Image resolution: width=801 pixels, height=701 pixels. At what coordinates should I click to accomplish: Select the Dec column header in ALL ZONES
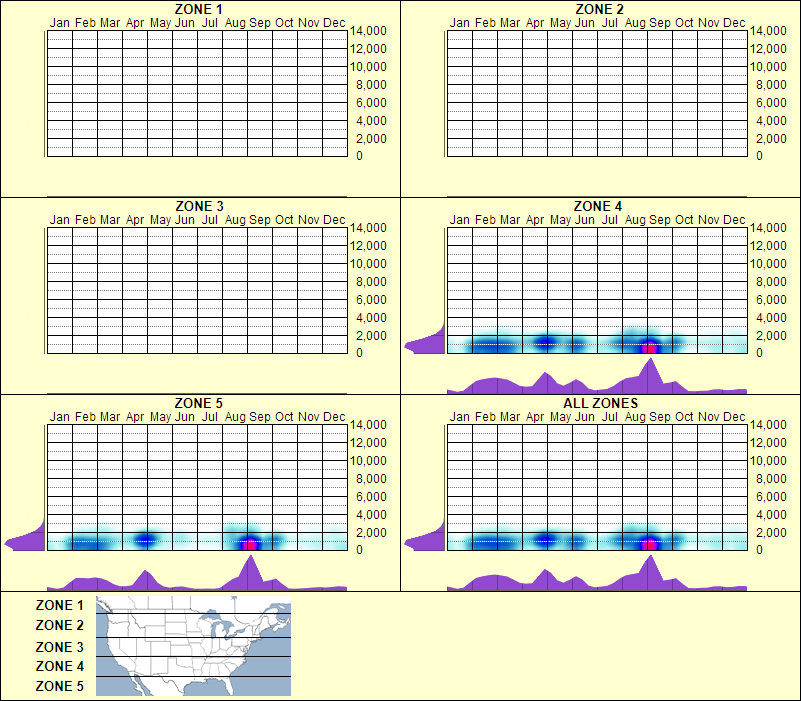point(738,418)
